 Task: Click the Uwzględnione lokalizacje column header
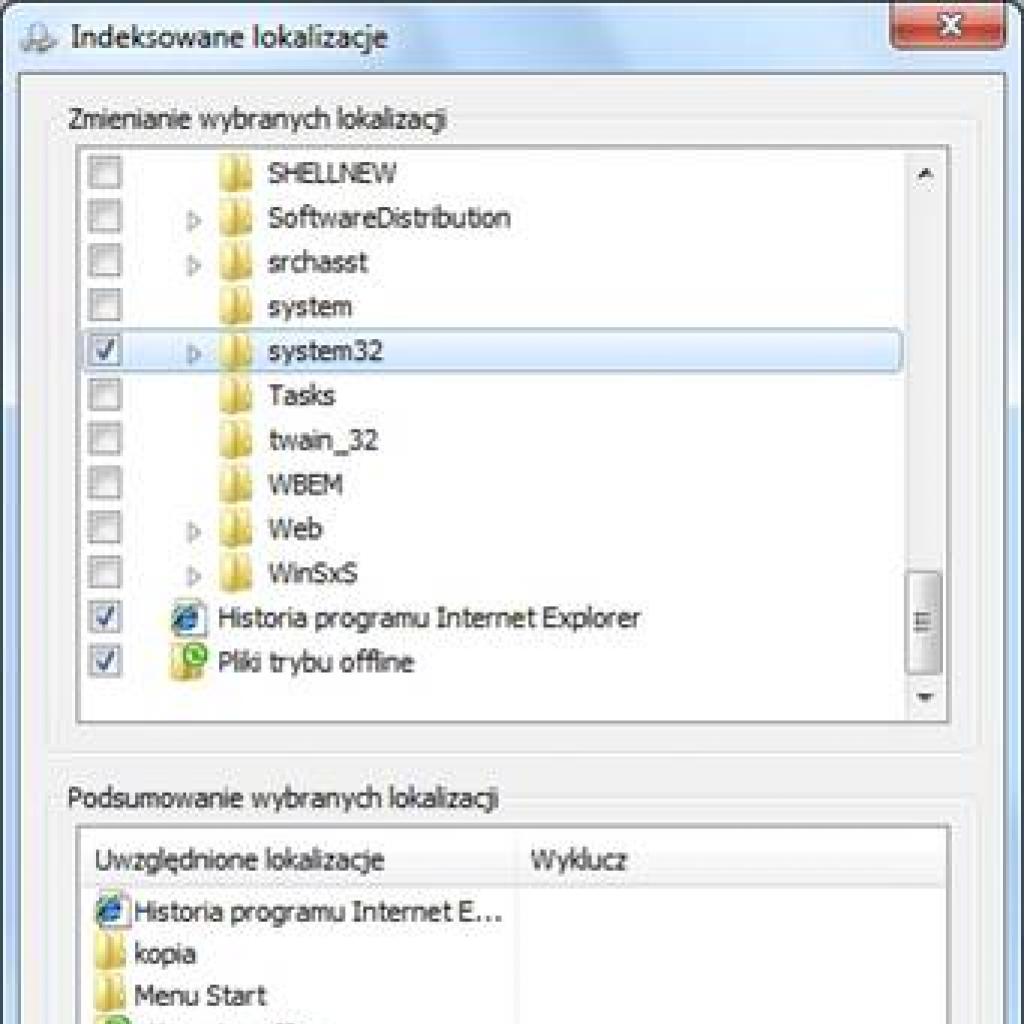tap(240, 860)
